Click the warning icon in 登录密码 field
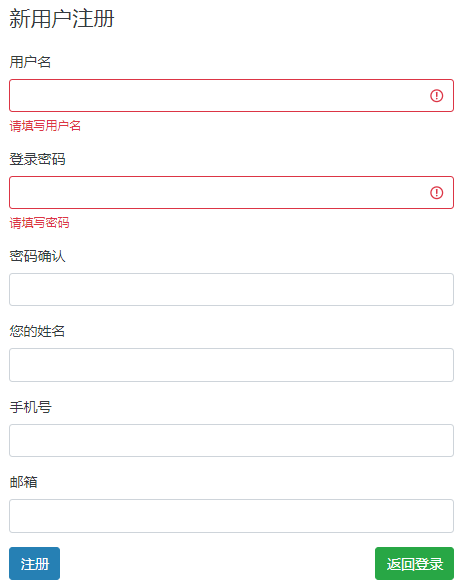Image resolution: width=458 pixels, height=583 pixels. click(436, 193)
